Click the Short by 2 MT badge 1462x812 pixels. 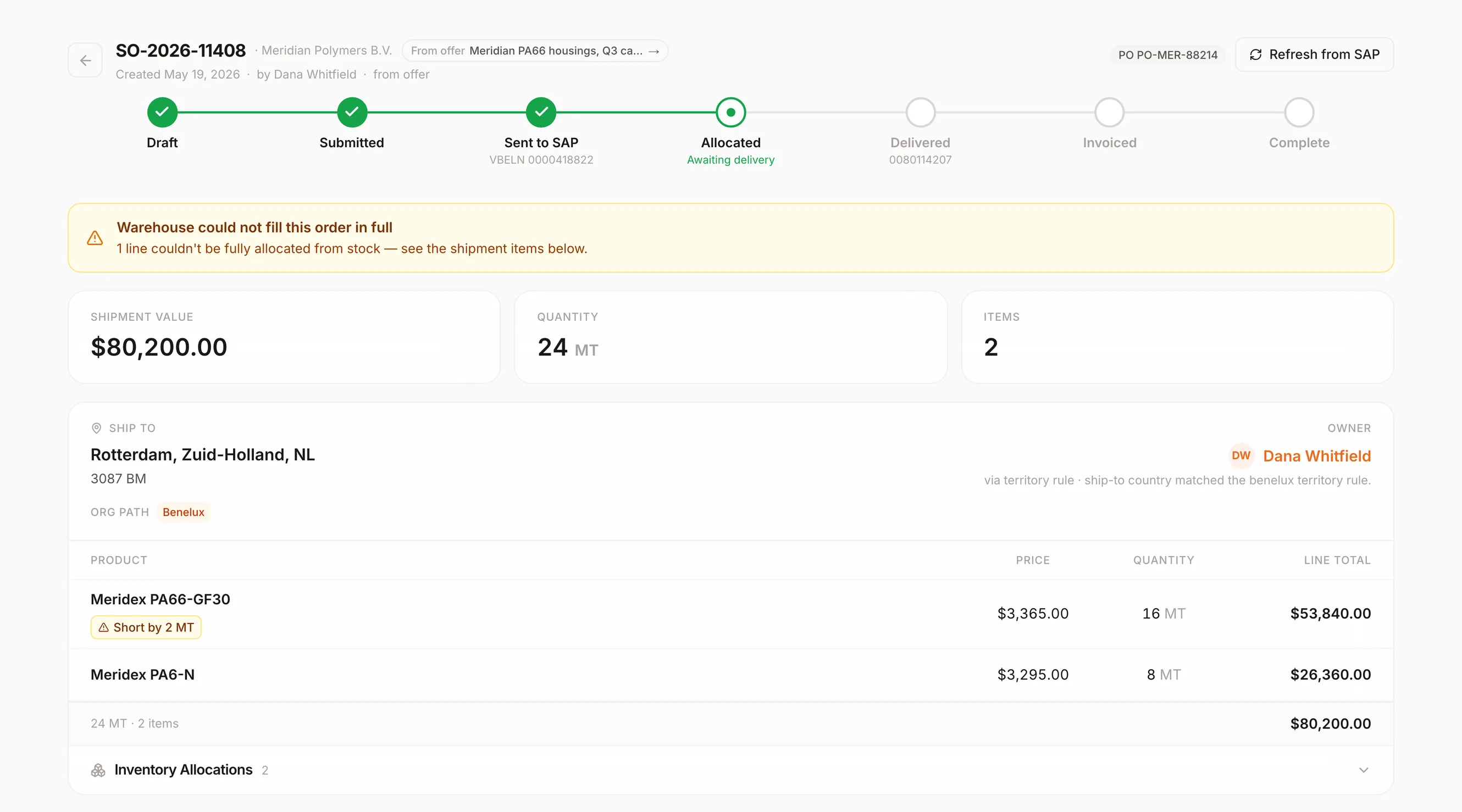tap(146, 627)
